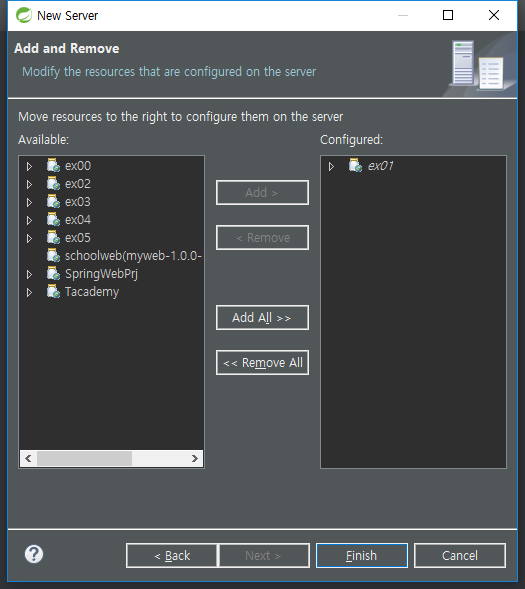Expand the ex02 tree node
This screenshot has width=525, height=589.
29,184
